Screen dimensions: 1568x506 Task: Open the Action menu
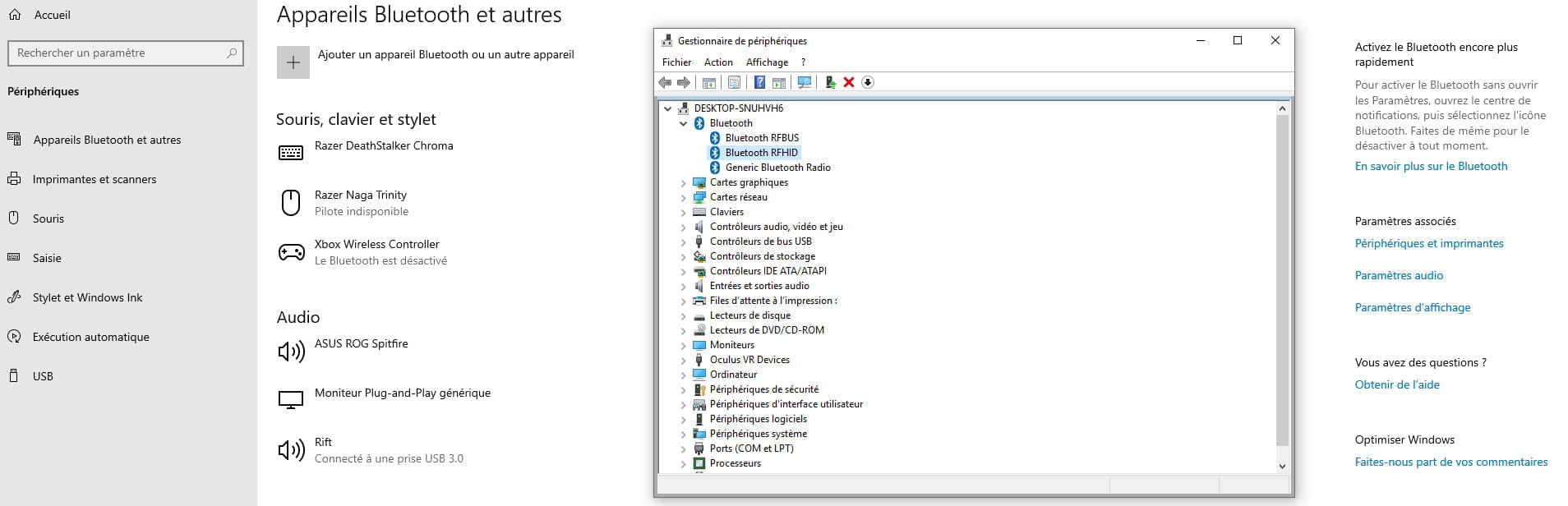tap(717, 62)
